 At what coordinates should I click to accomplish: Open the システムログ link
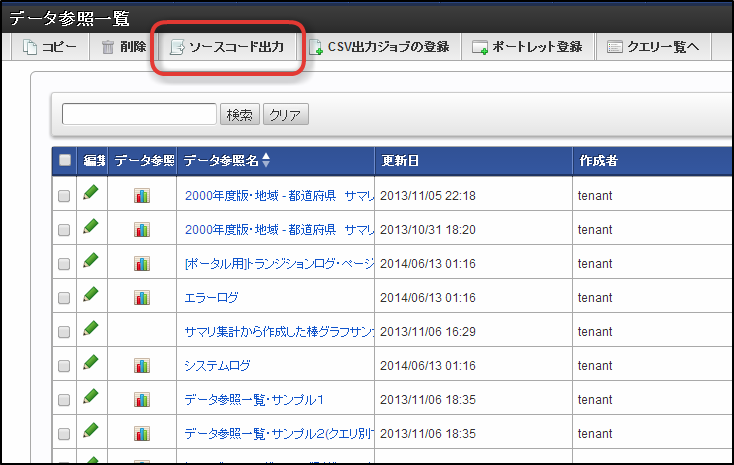click(x=217, y=366)
